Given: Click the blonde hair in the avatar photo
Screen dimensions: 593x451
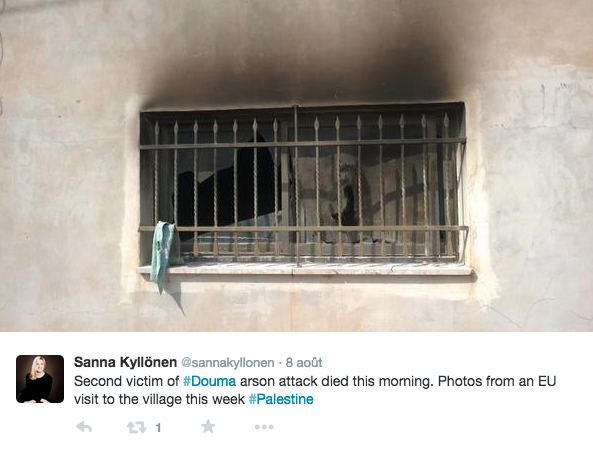Looking at the screenshot, I should point(38,367).
